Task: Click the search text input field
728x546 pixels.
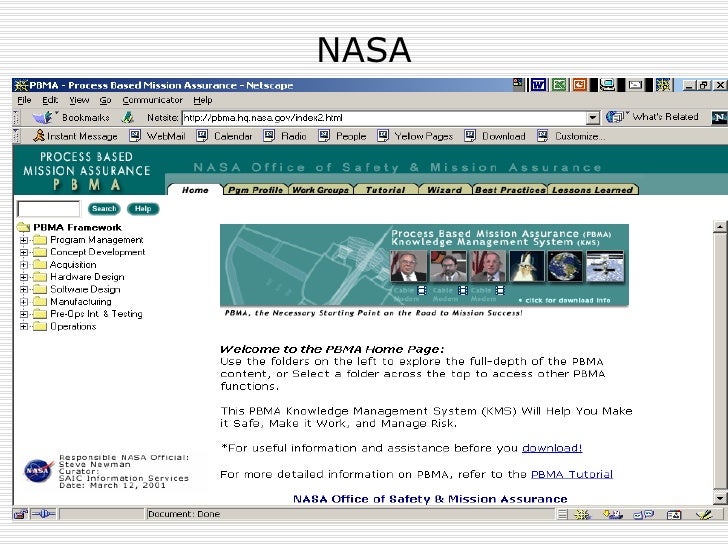Action: [x=48, y=209]
